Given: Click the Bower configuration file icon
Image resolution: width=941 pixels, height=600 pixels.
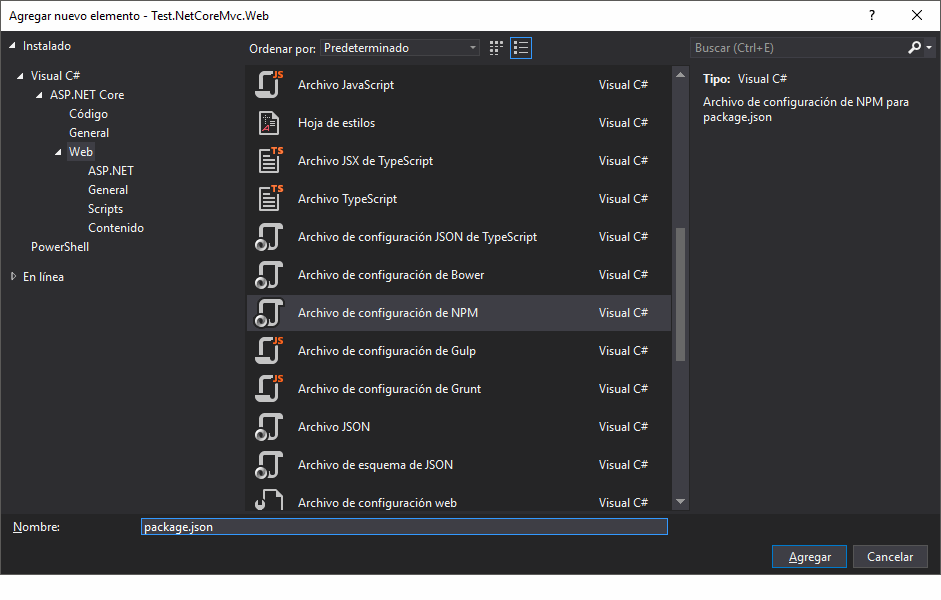Looking at the screenshot, I should tap(269, 275).
